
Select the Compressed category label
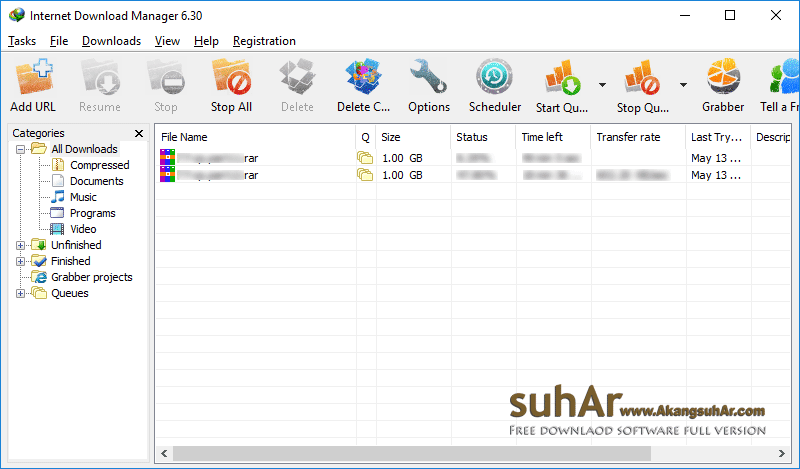tap(99, 165)
